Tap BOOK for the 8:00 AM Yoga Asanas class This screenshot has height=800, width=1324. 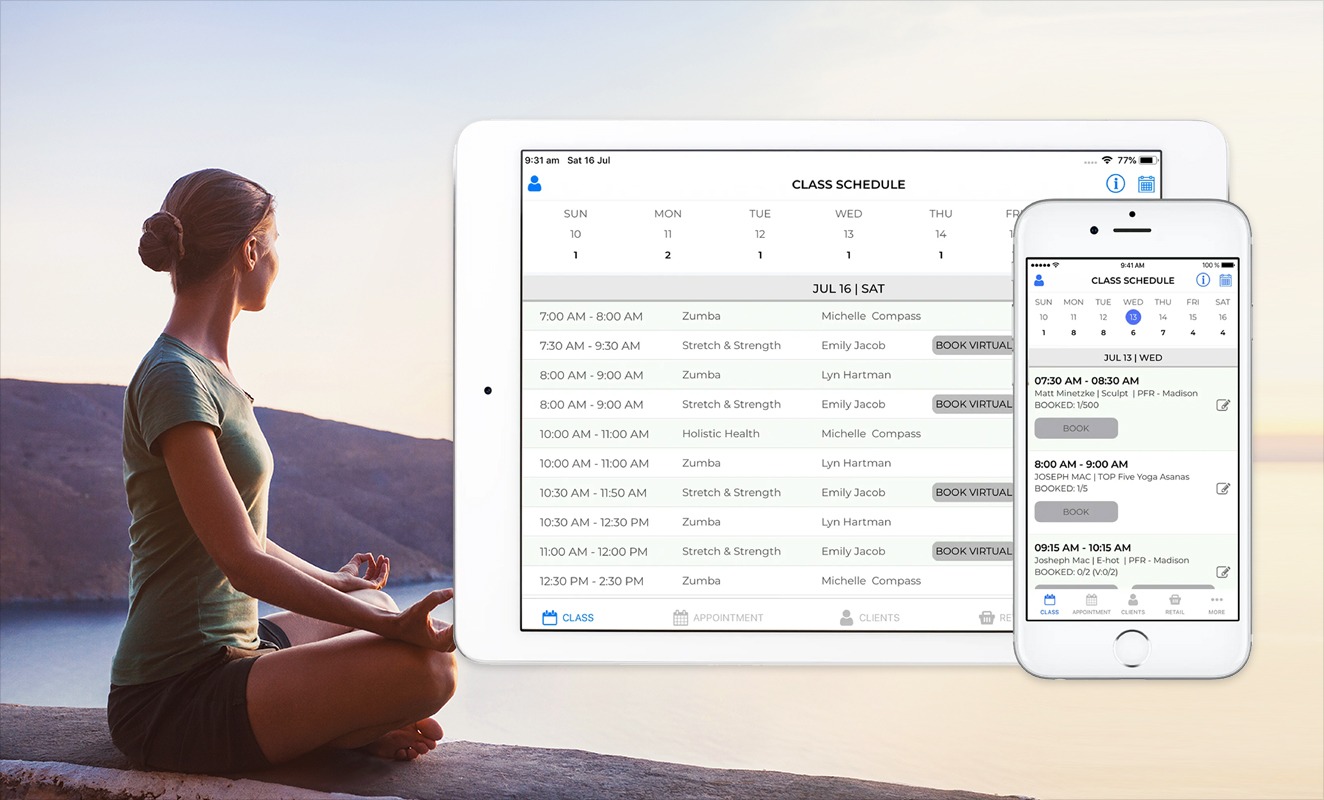click(1076, 511)
